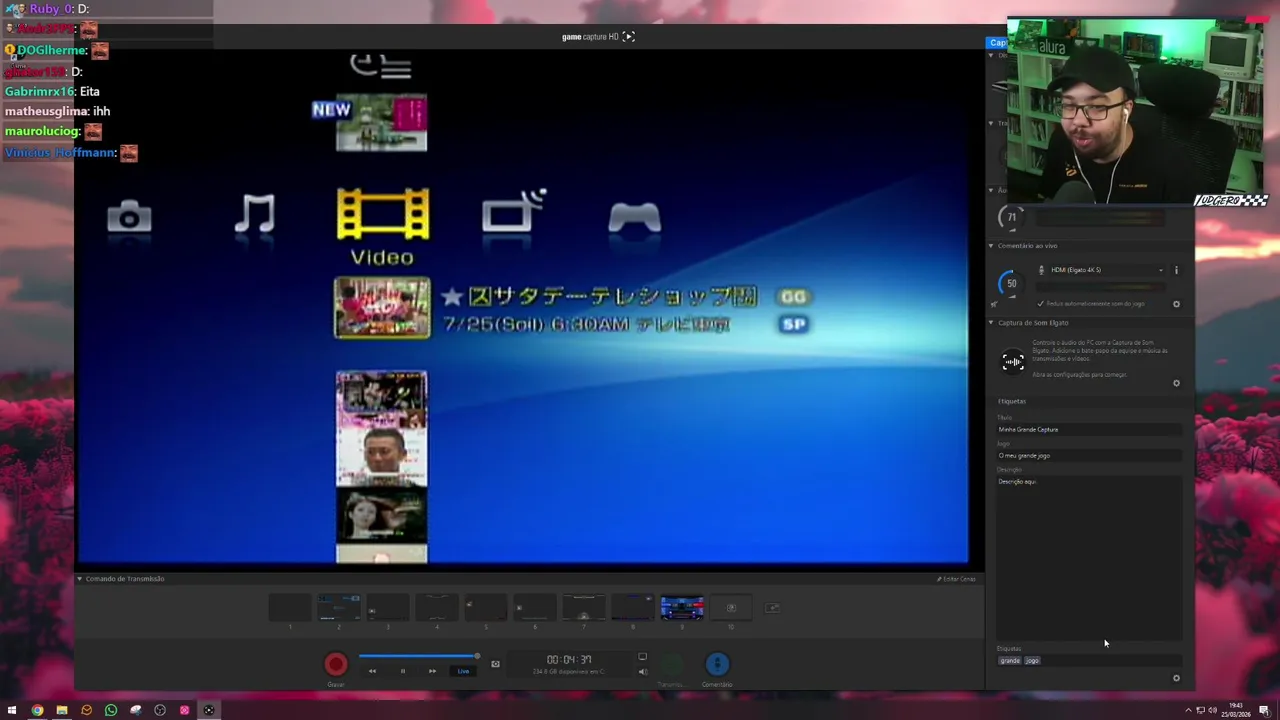Click the Descrição text area
This screenshot has width=1280, height=720.
(1089, 557)
